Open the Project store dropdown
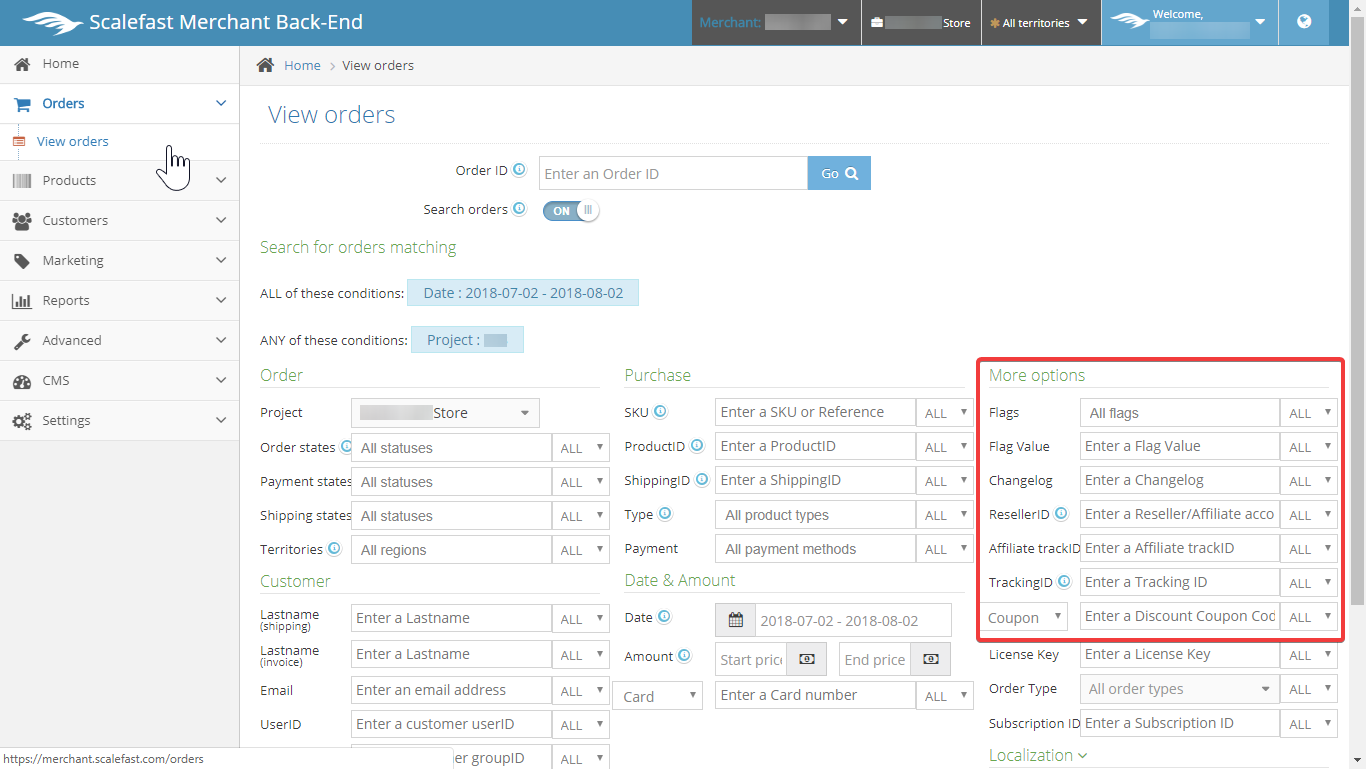1366x769 pixels. click(x=445, y=413)
